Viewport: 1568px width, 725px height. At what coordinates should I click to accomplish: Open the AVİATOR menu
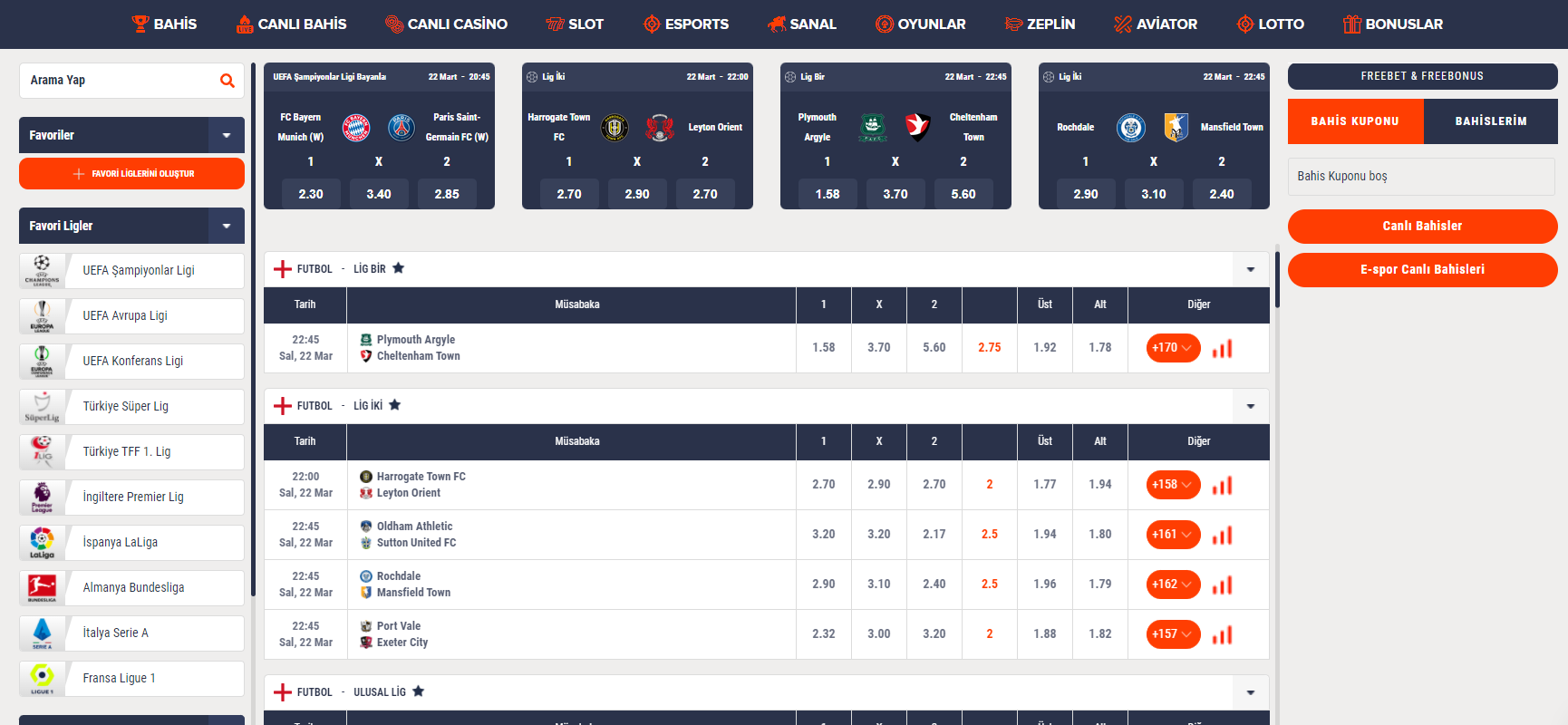pos(1156,24)
